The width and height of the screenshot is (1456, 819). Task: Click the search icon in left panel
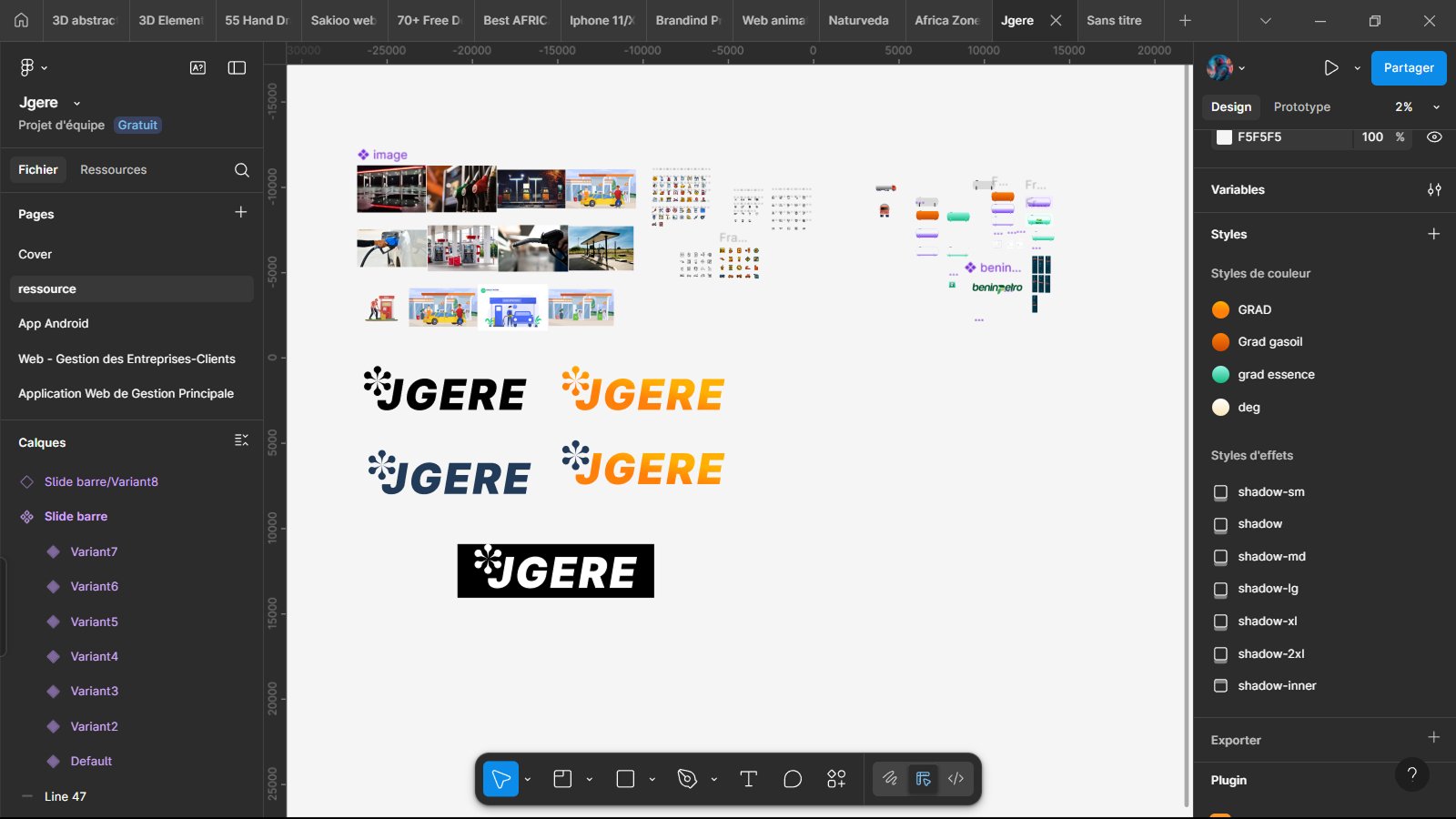click(241, 170)
